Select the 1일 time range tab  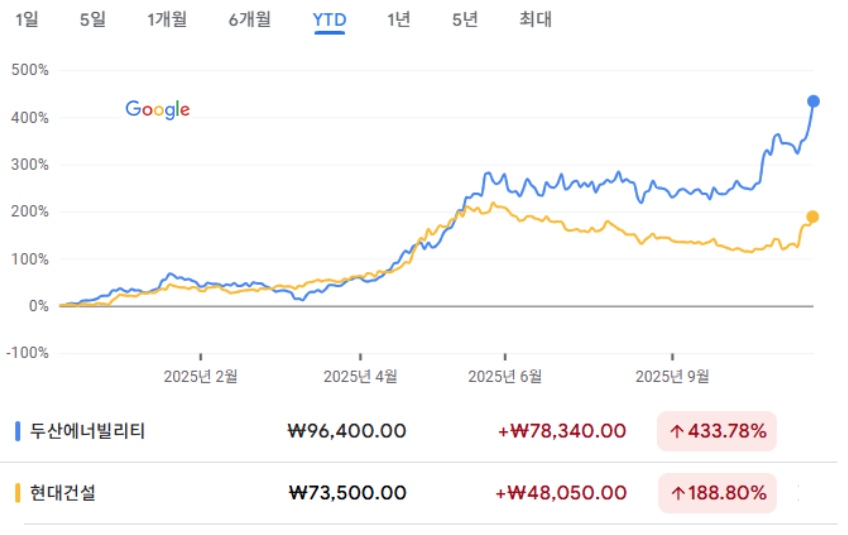(27, 19)
